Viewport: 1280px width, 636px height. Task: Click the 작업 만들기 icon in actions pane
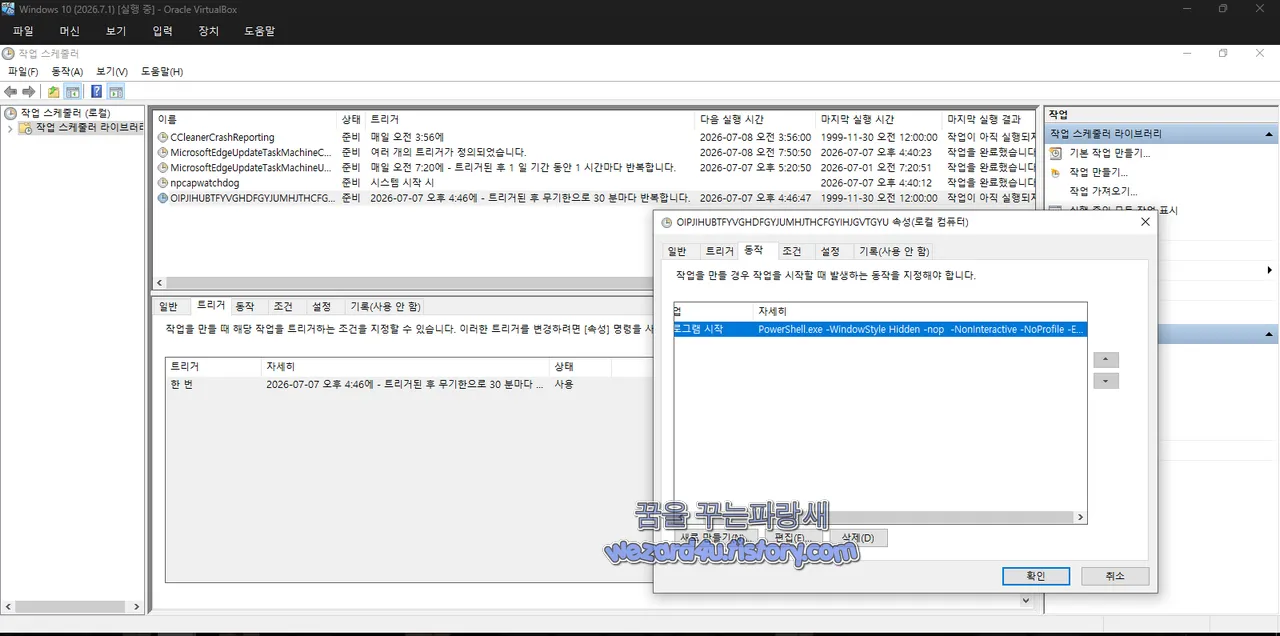(x=1056, y=172)
